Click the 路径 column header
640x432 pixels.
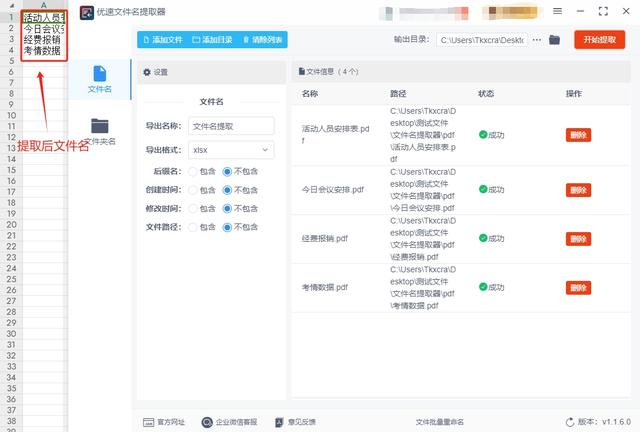pos(398,94)
